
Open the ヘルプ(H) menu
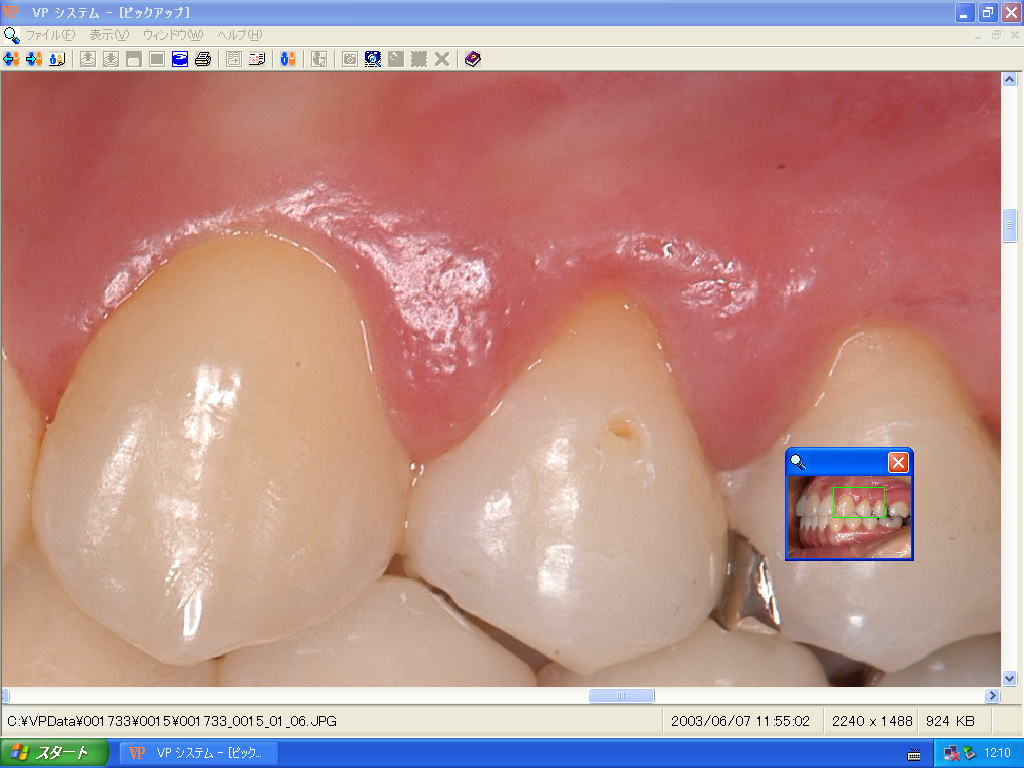click(x=240, y=35)
